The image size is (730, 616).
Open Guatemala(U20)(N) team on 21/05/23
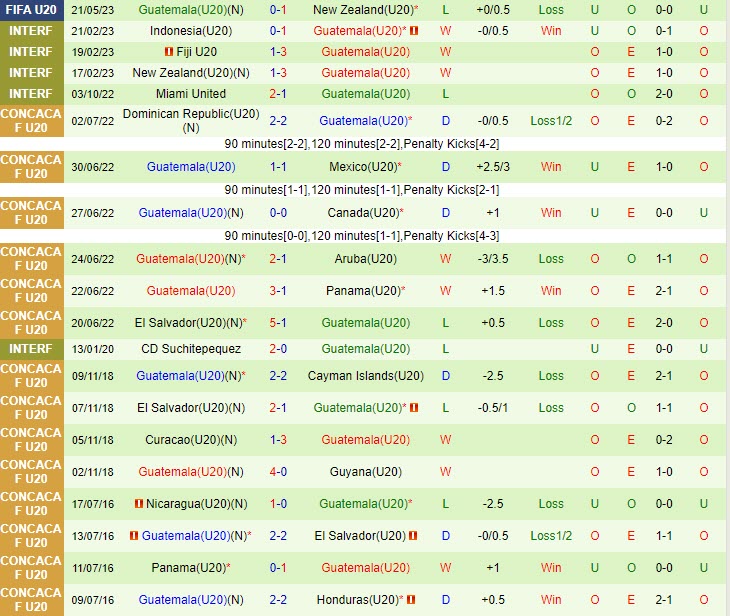191,10
